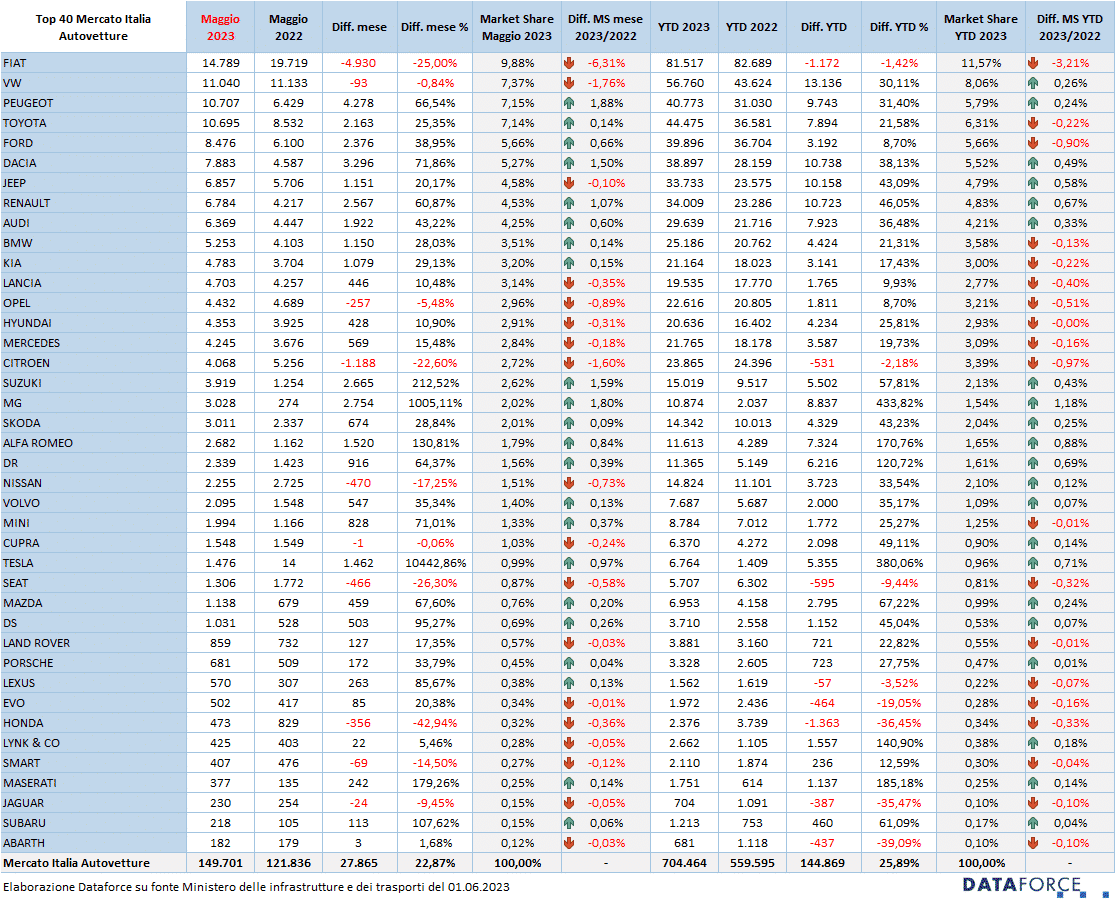Select the red 'Maggio 2023' column header
This screenshot has width=1115, height=901.
pos(220,27)
